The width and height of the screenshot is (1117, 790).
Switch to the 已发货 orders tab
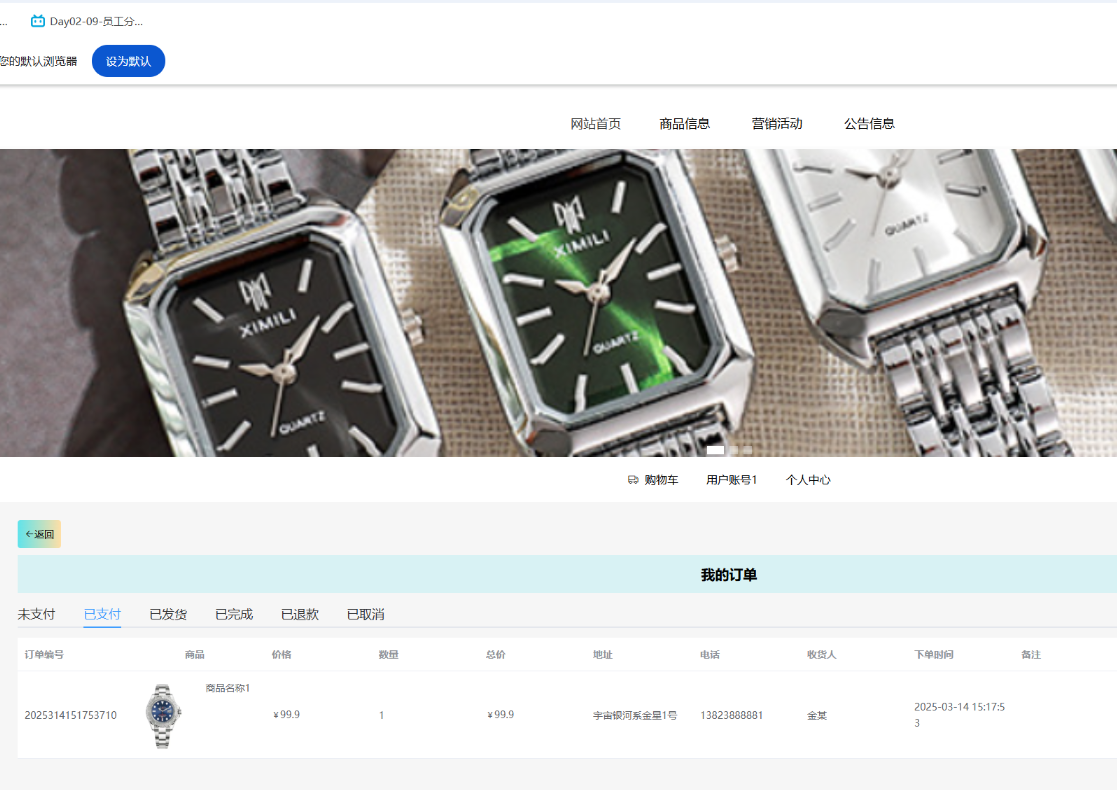coord(168,614)
